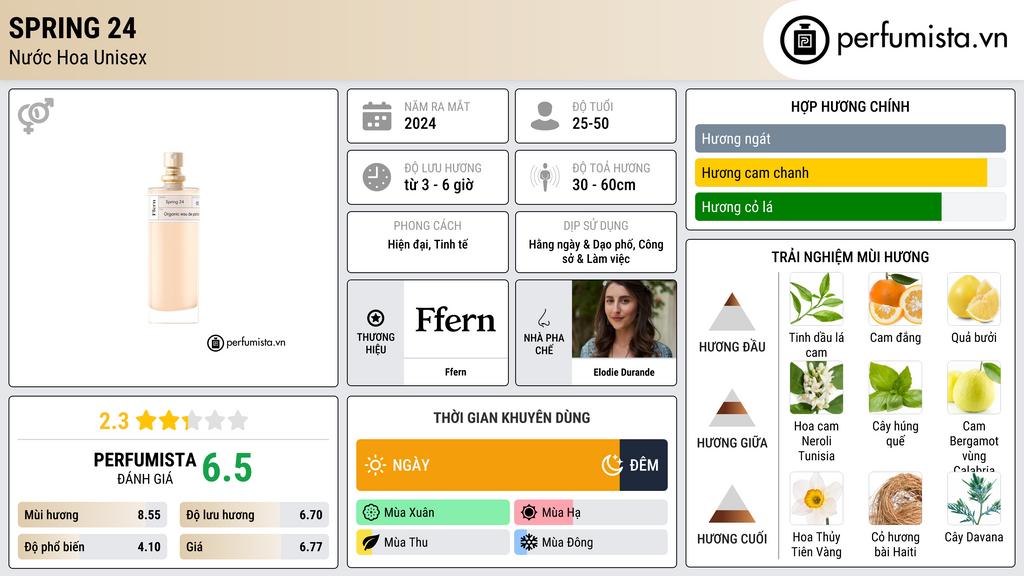Click the perfumista.vn watermark under the bottle

coord(247,342)
